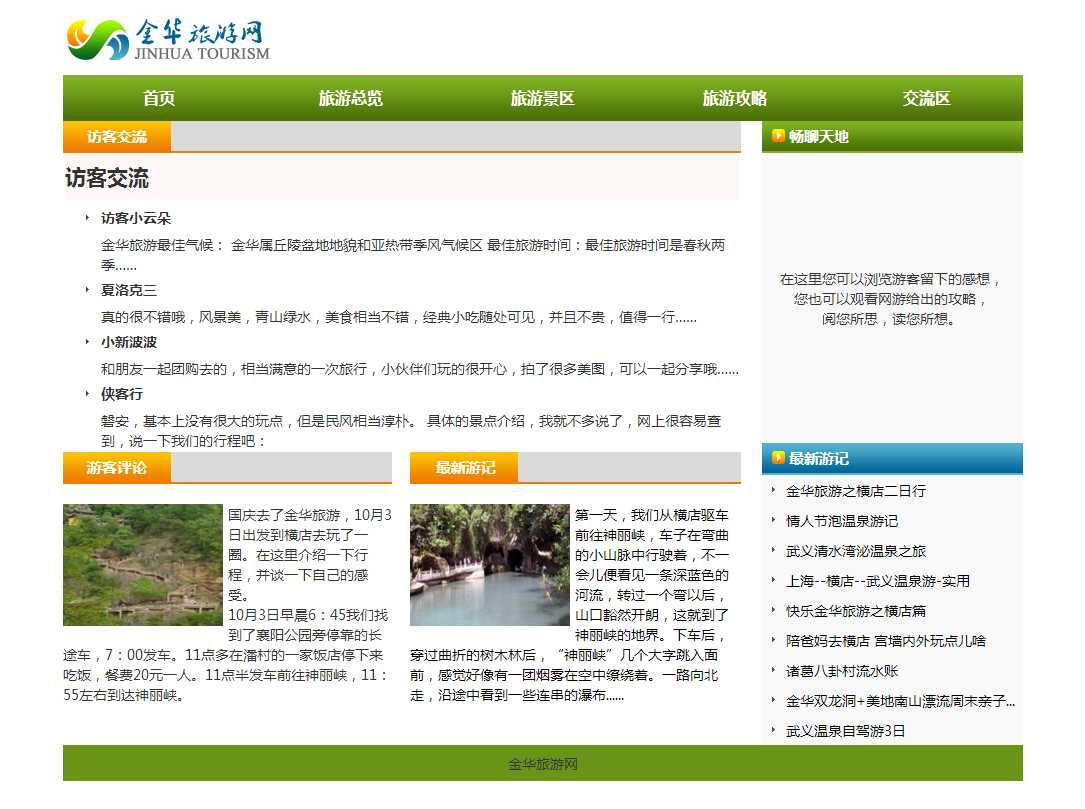Open 金华旅游之横店二日行 travel note
This screenshot has height=809, width=1085.
[855, 491]
